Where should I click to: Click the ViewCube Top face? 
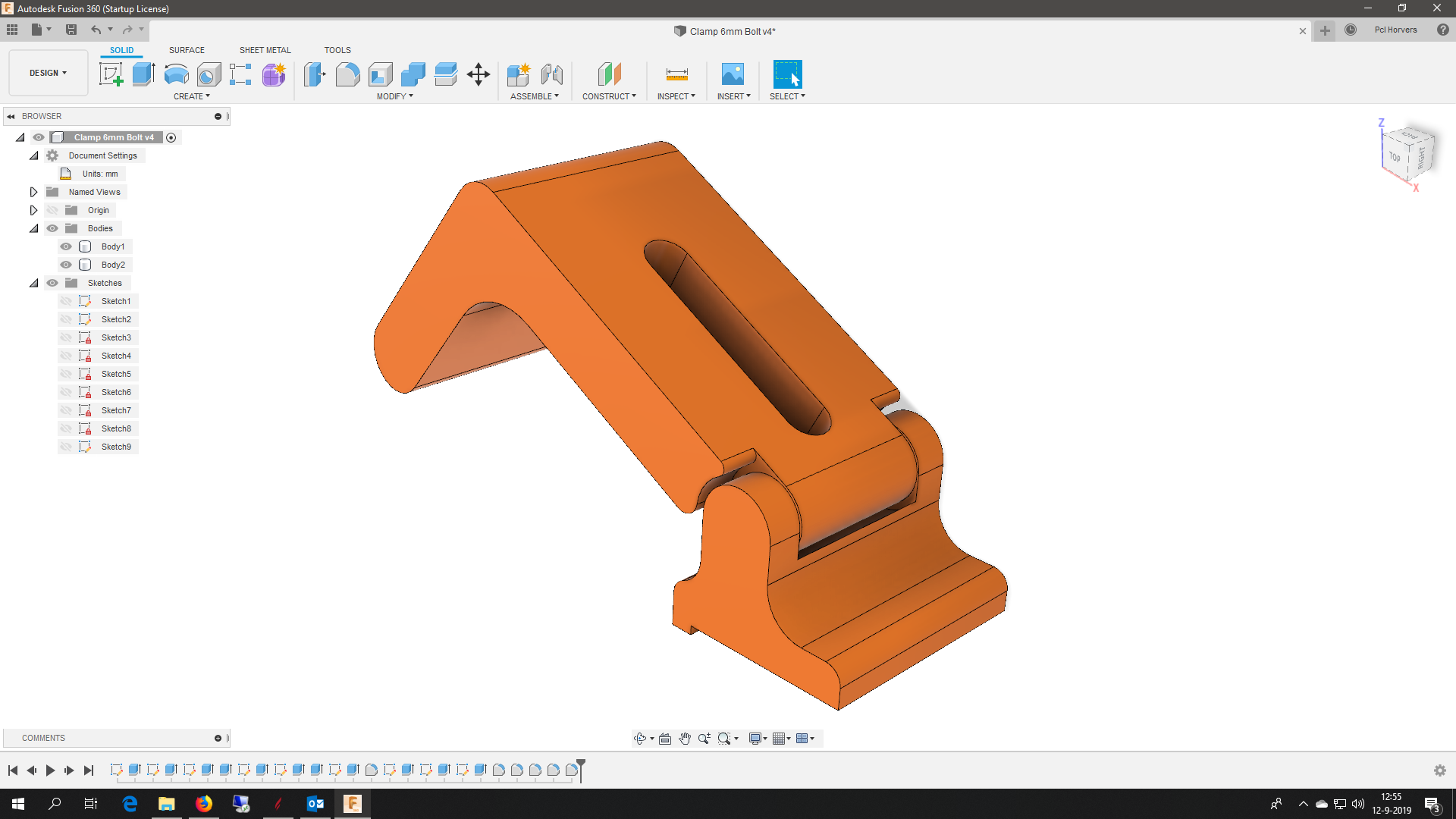point(1395,157)
